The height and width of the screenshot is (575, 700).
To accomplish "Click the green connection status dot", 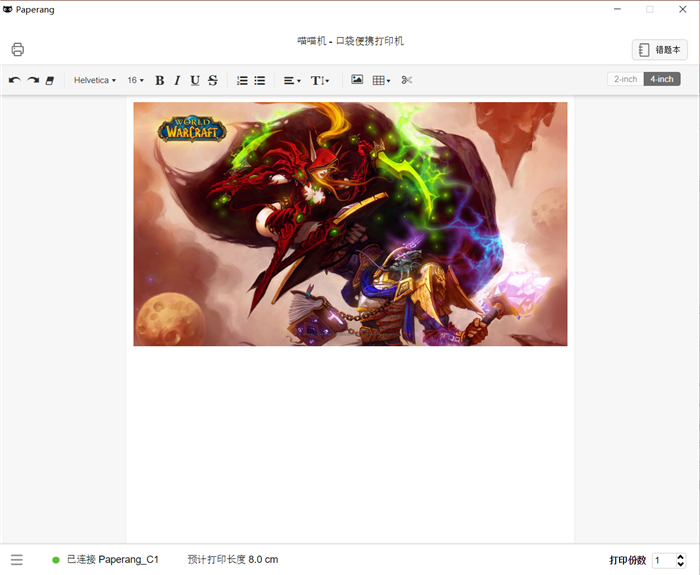I will coord(56,560).
